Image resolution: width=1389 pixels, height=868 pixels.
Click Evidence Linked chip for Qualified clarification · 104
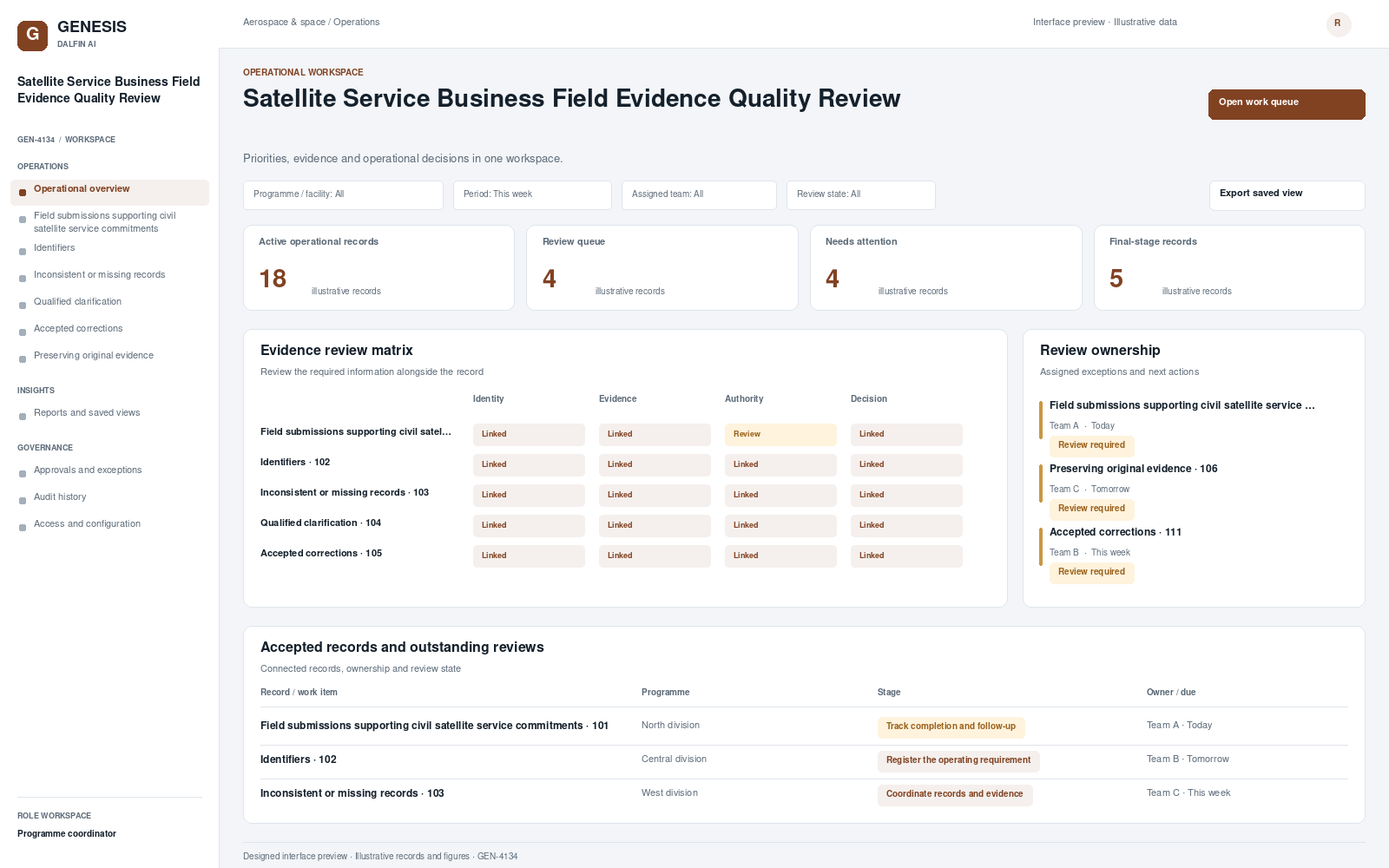pyautogui.click(x=655, y=526)
